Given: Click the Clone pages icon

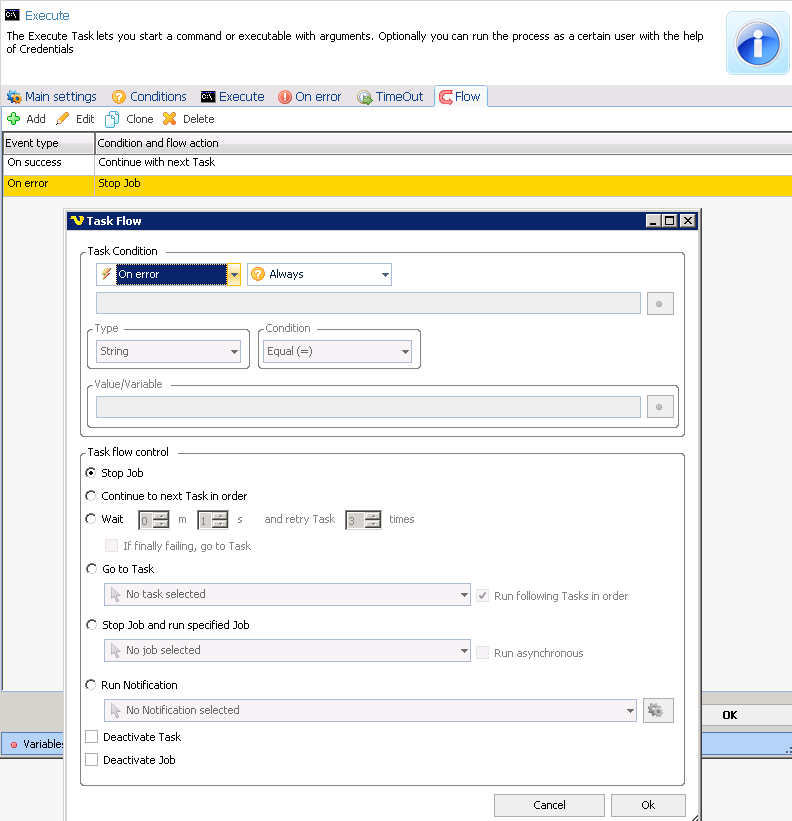Looking at the screenshot, I should [113, 119].
